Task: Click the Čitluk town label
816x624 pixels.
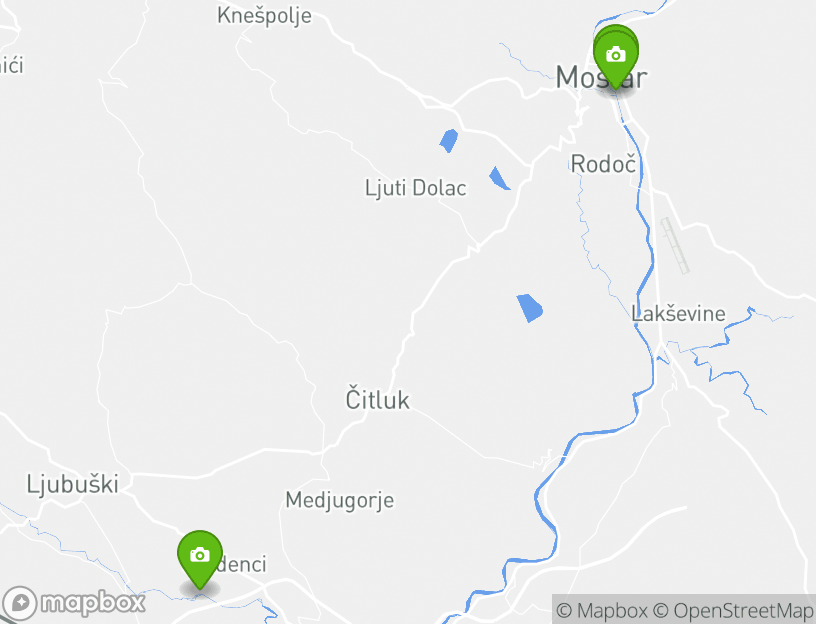Action: pos(378,399)
